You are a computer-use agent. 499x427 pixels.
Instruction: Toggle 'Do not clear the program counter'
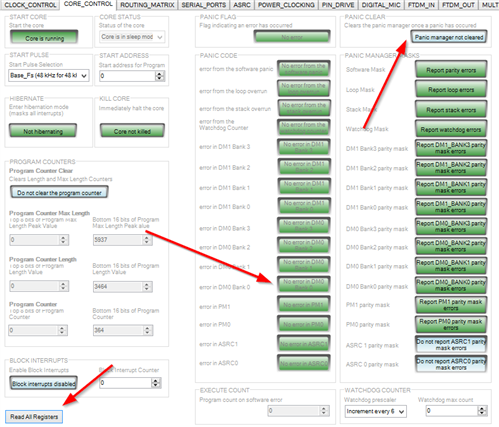(59, 192)
